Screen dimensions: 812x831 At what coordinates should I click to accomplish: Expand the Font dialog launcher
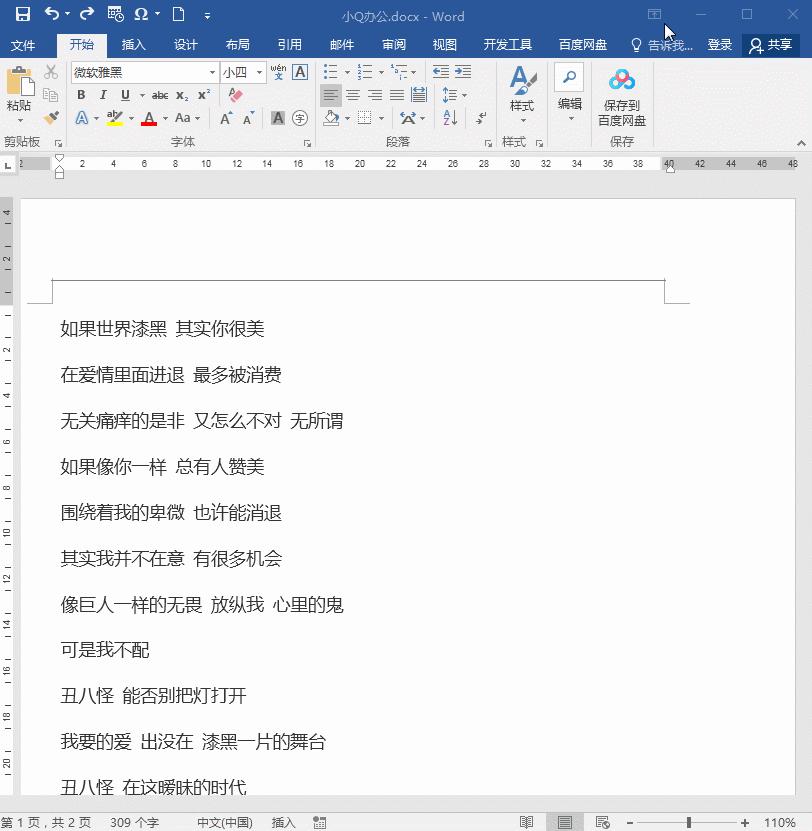click(307, 143)
